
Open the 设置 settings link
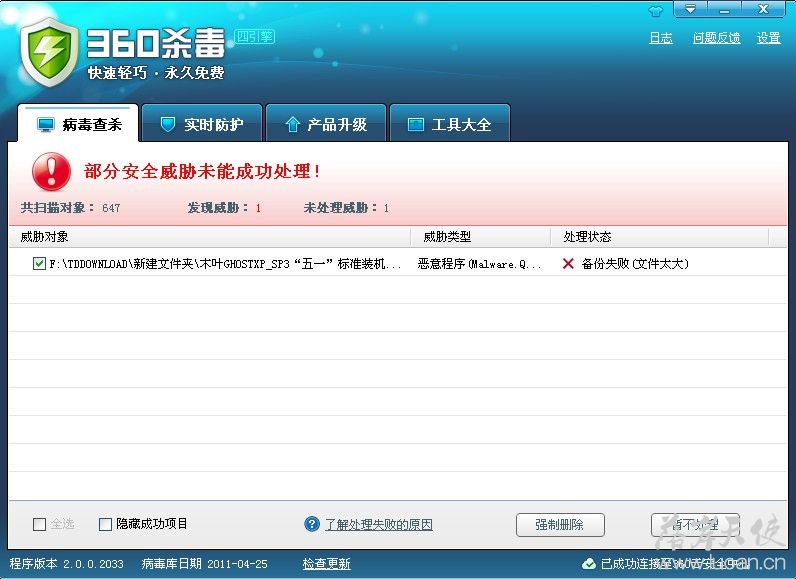click(x=769, y=38)
